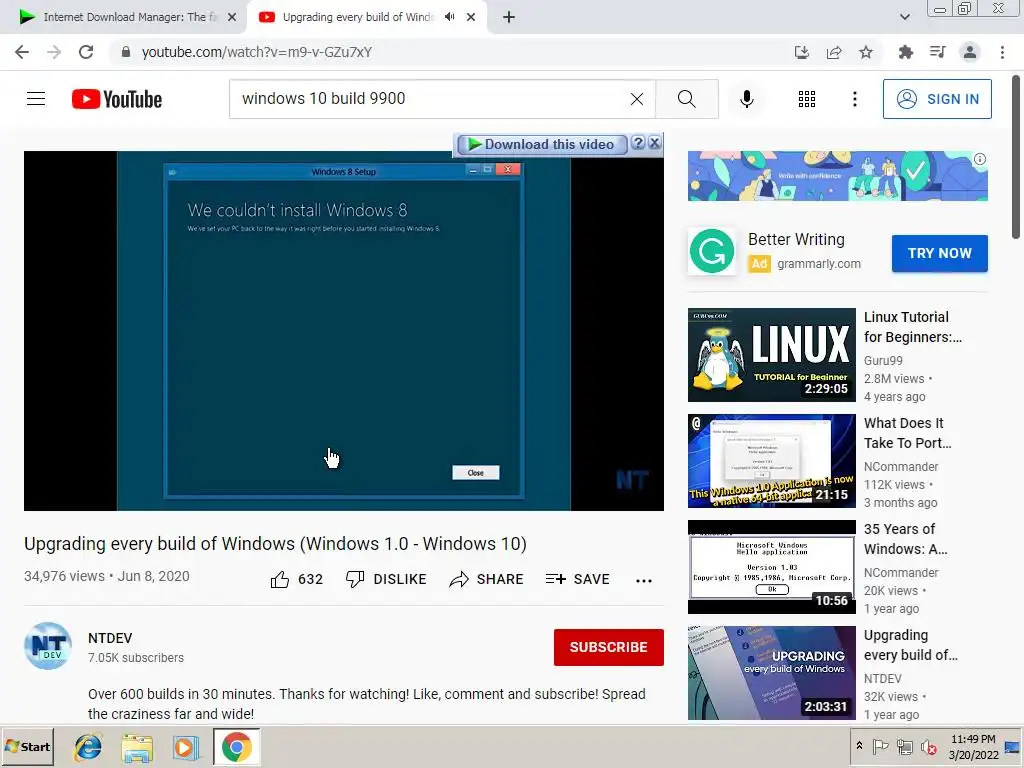1024x768 pixels.
Task: Go back in browser history
Action: (x=22, y=52)
